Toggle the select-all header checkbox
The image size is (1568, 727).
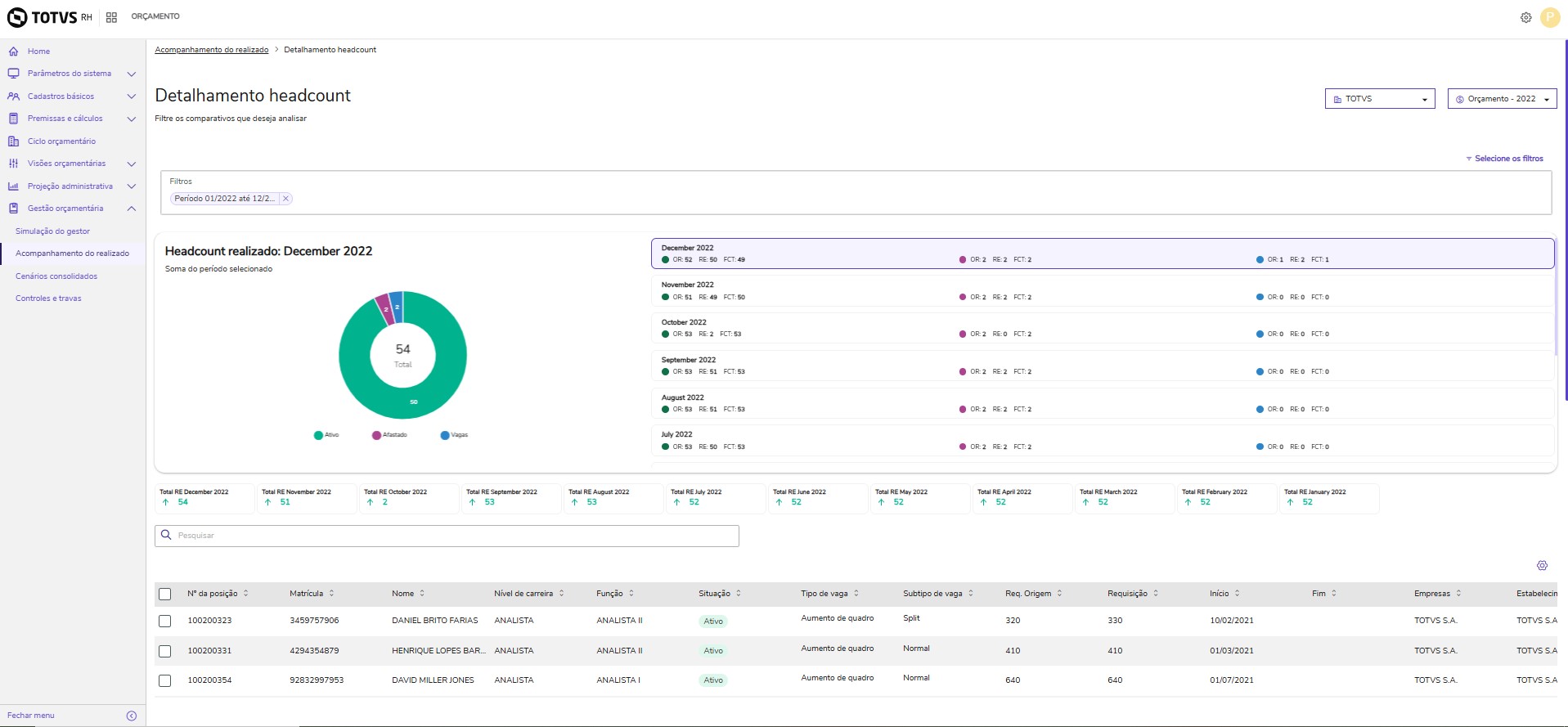click(165, 594)
